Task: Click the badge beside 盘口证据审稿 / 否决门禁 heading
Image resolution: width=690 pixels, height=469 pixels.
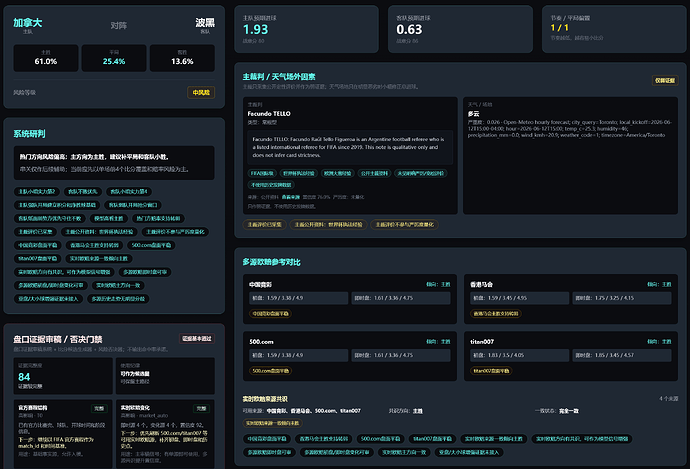Action: [x=197, y=338]
